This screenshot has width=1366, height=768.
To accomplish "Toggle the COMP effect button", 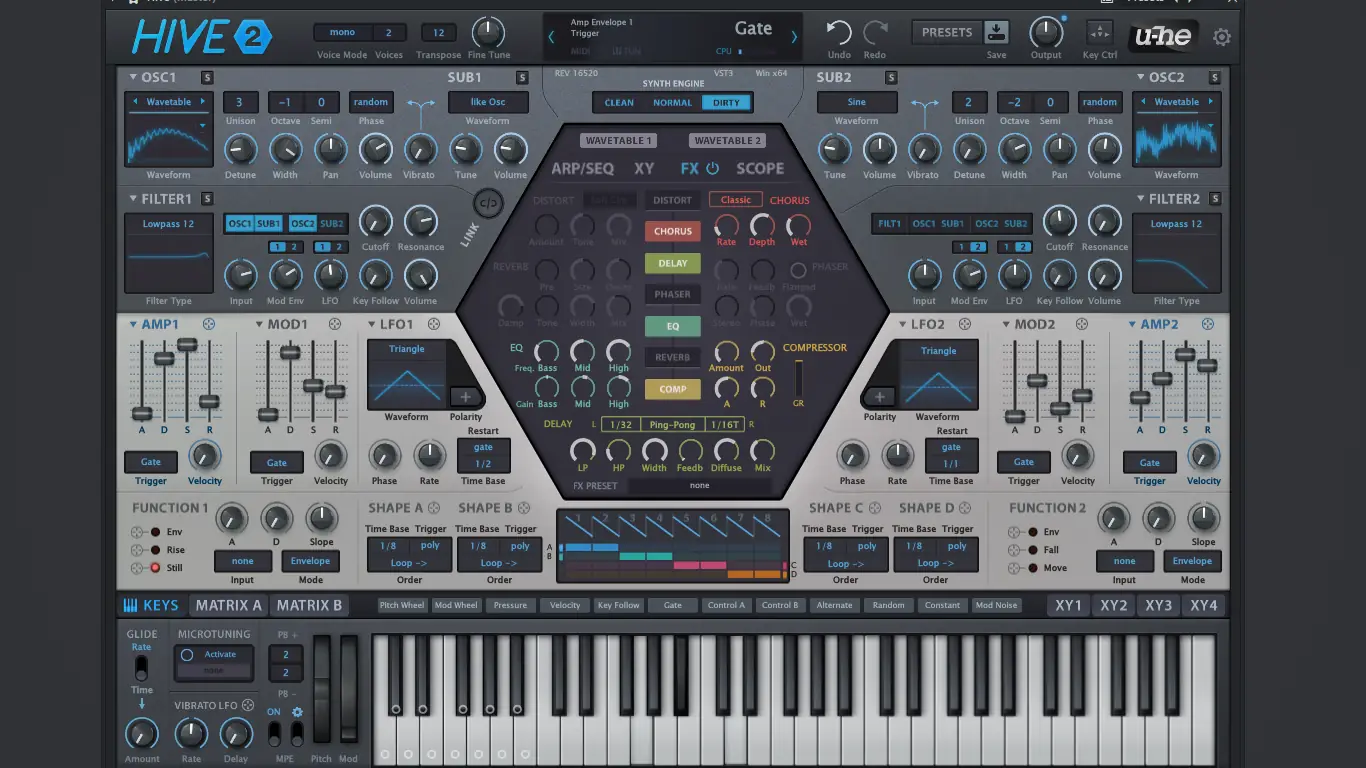I will [673, 389].
